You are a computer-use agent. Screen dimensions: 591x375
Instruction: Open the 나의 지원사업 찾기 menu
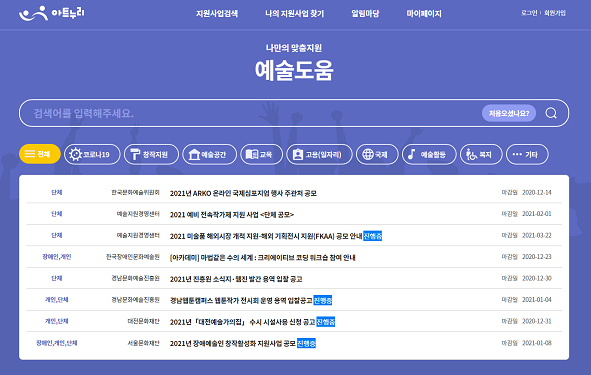294,14
